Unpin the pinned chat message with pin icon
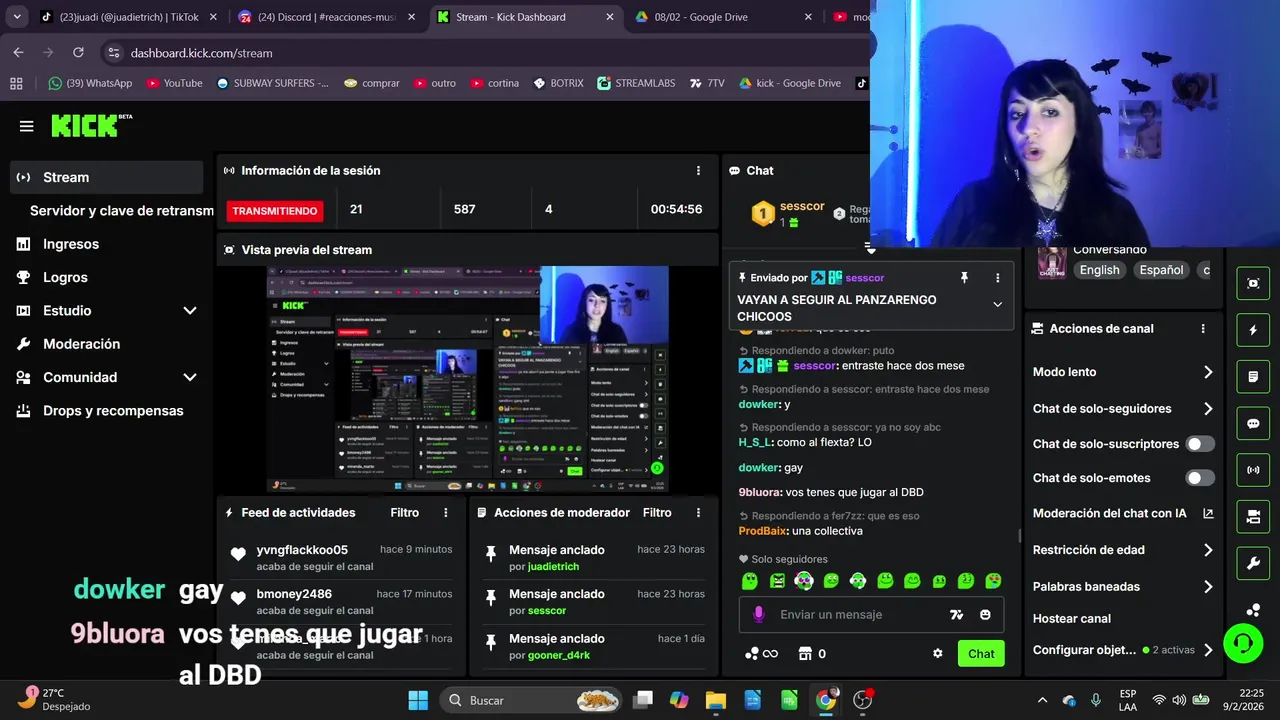The height and width of the screenshot is (720, 1280). [964, 278]
